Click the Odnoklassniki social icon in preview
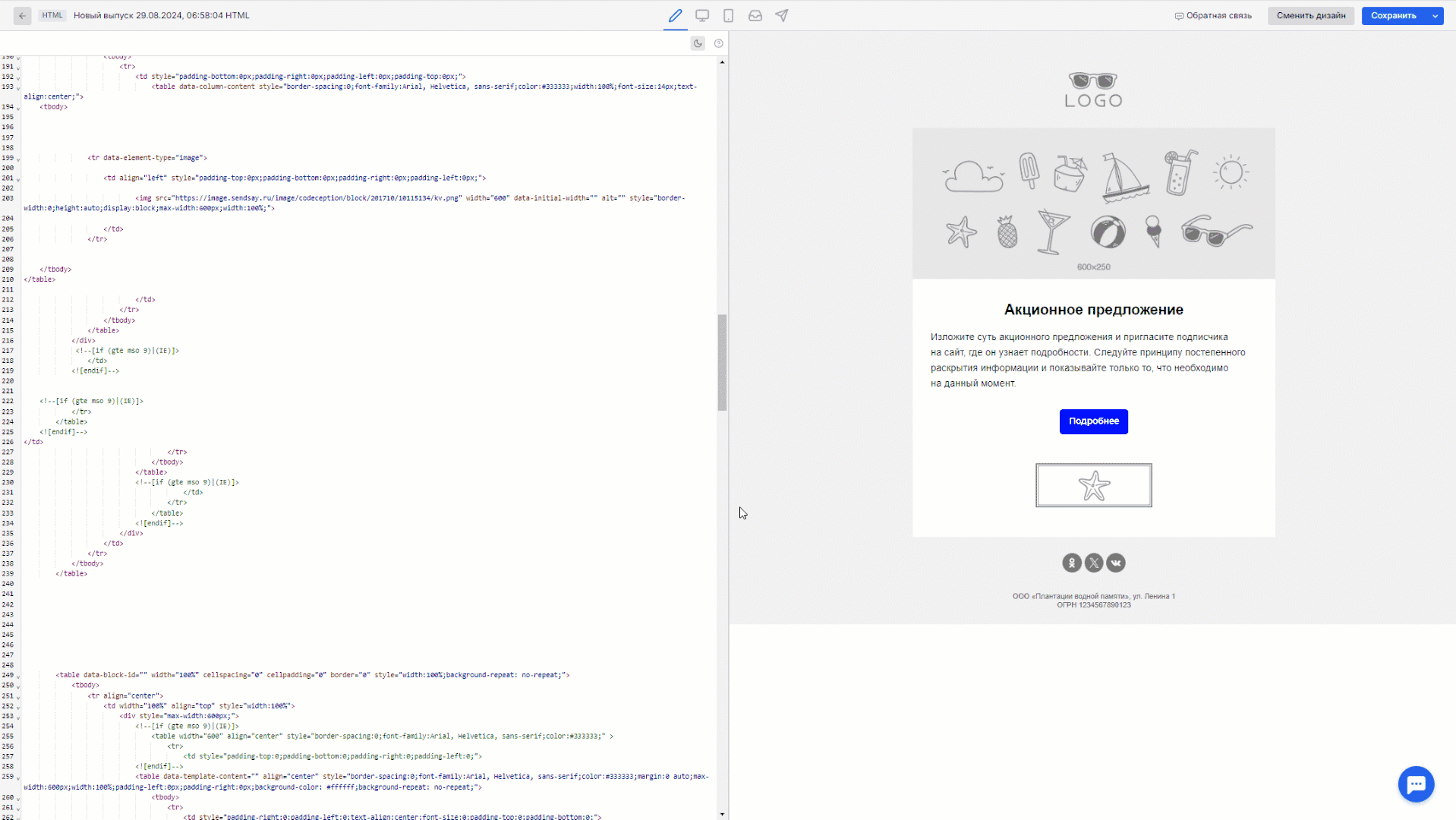The height and width of the screenshot is (820, 1456). point(1071,563)
